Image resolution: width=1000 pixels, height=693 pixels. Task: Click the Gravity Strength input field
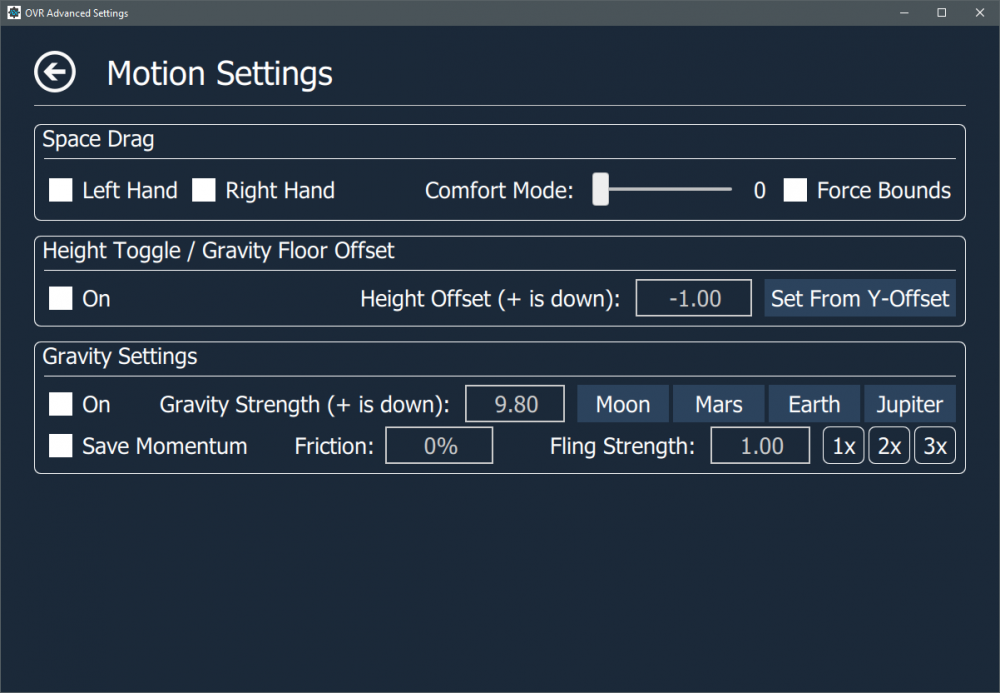click(516, 404)
